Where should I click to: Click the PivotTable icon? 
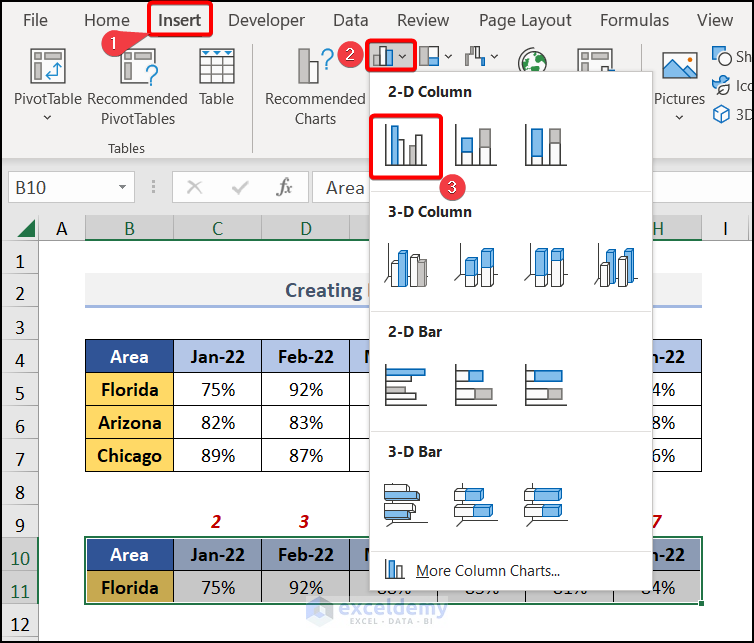coord(48,66)
